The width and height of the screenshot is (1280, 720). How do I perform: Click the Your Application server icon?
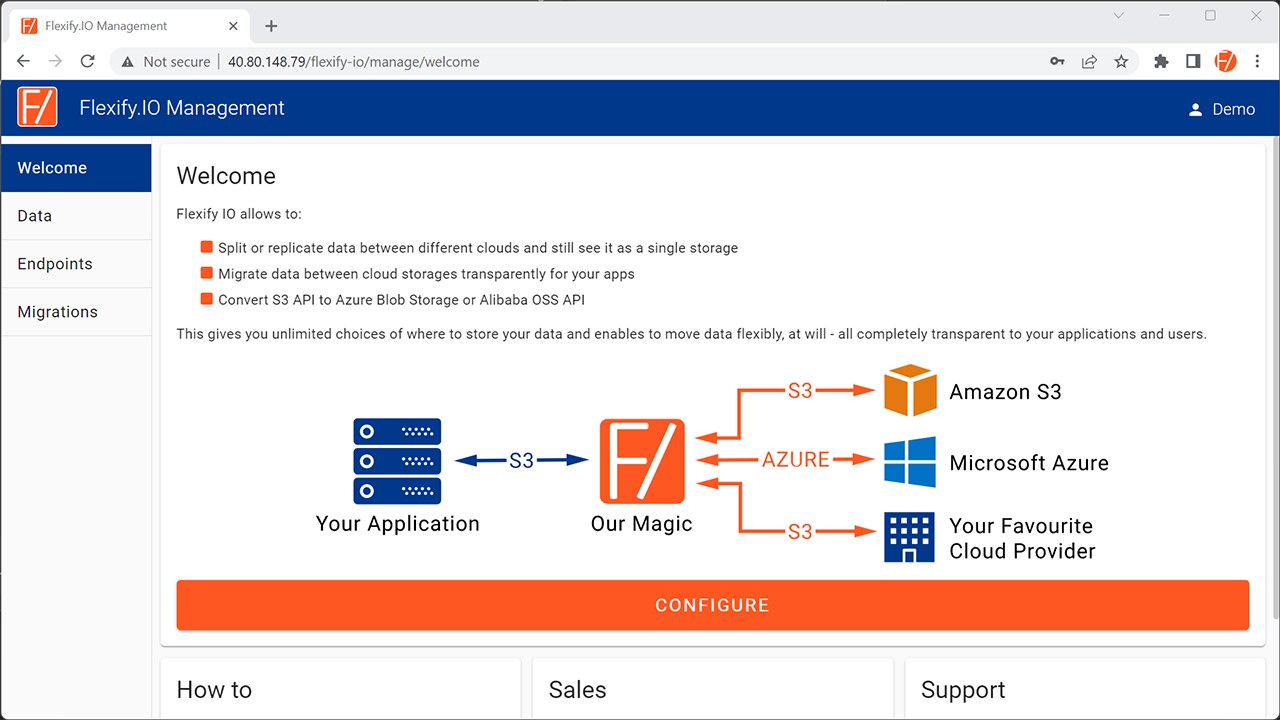[x=397, y=461]
